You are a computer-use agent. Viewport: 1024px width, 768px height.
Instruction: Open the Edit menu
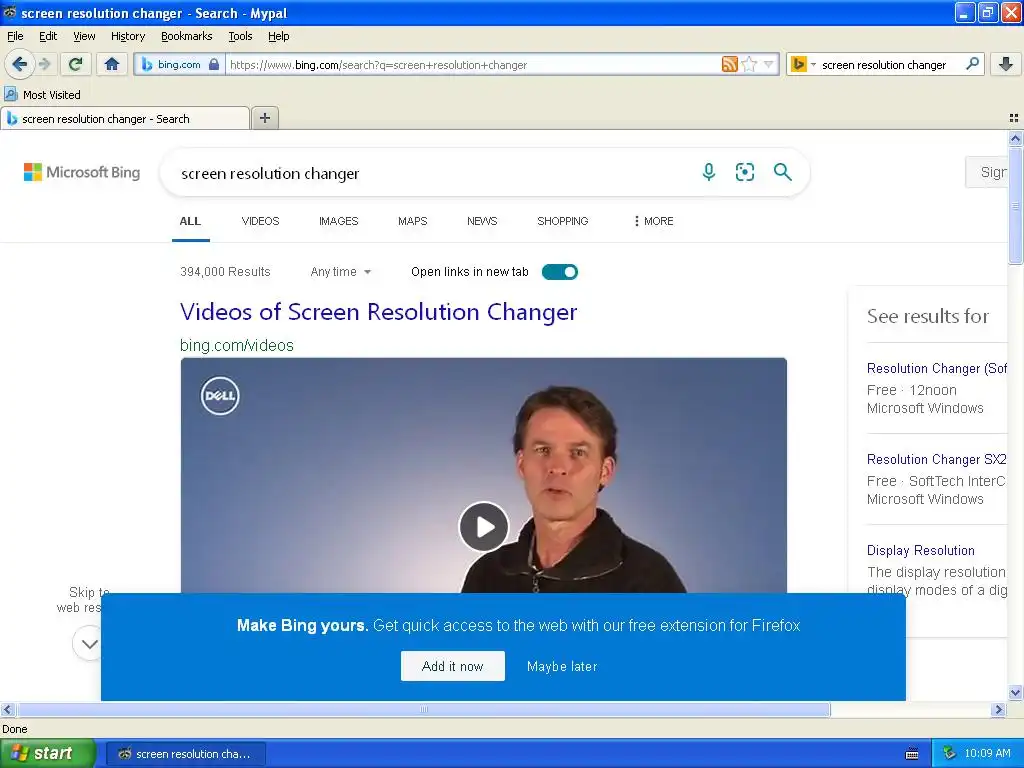[48, 36]
